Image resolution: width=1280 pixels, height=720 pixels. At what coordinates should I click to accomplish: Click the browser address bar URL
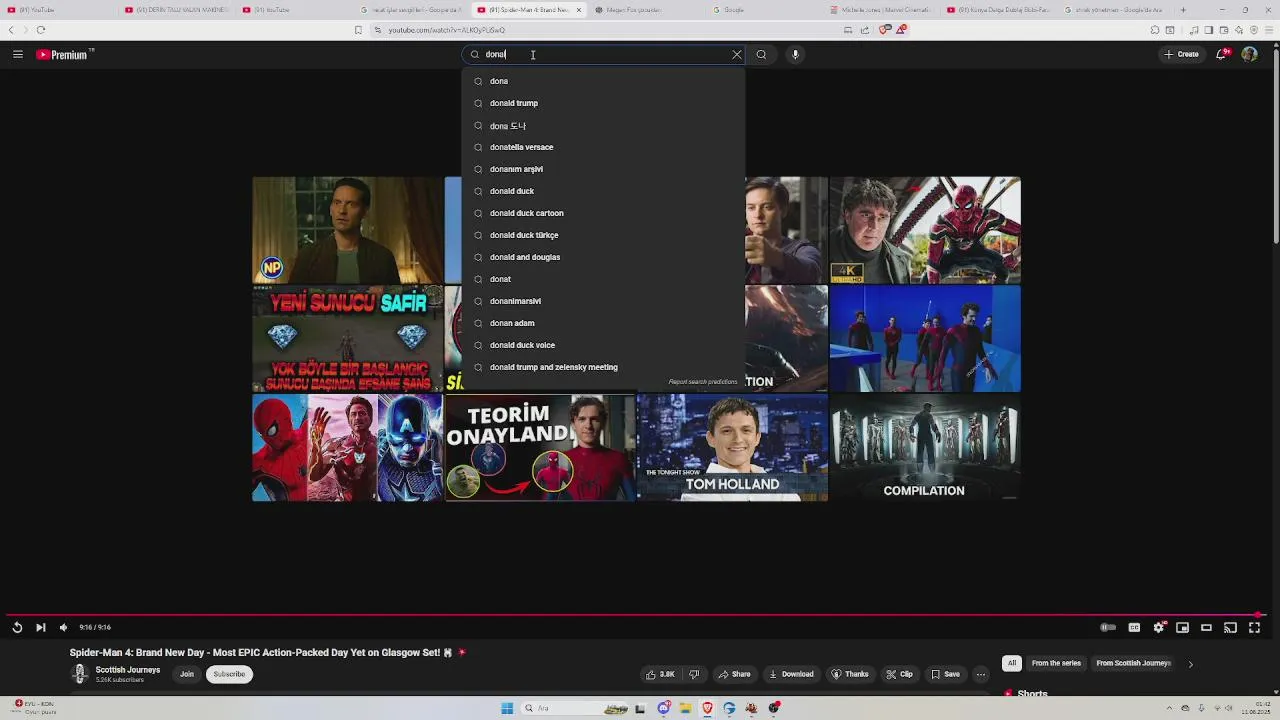click(445, 30)
